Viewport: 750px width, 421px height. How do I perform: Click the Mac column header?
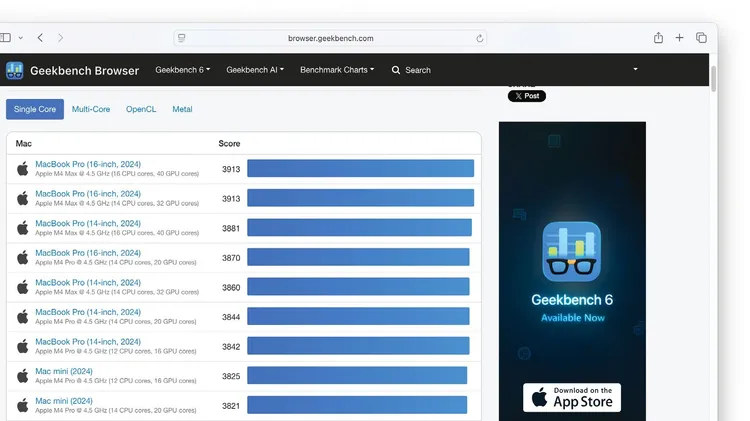tap(23, 144)
